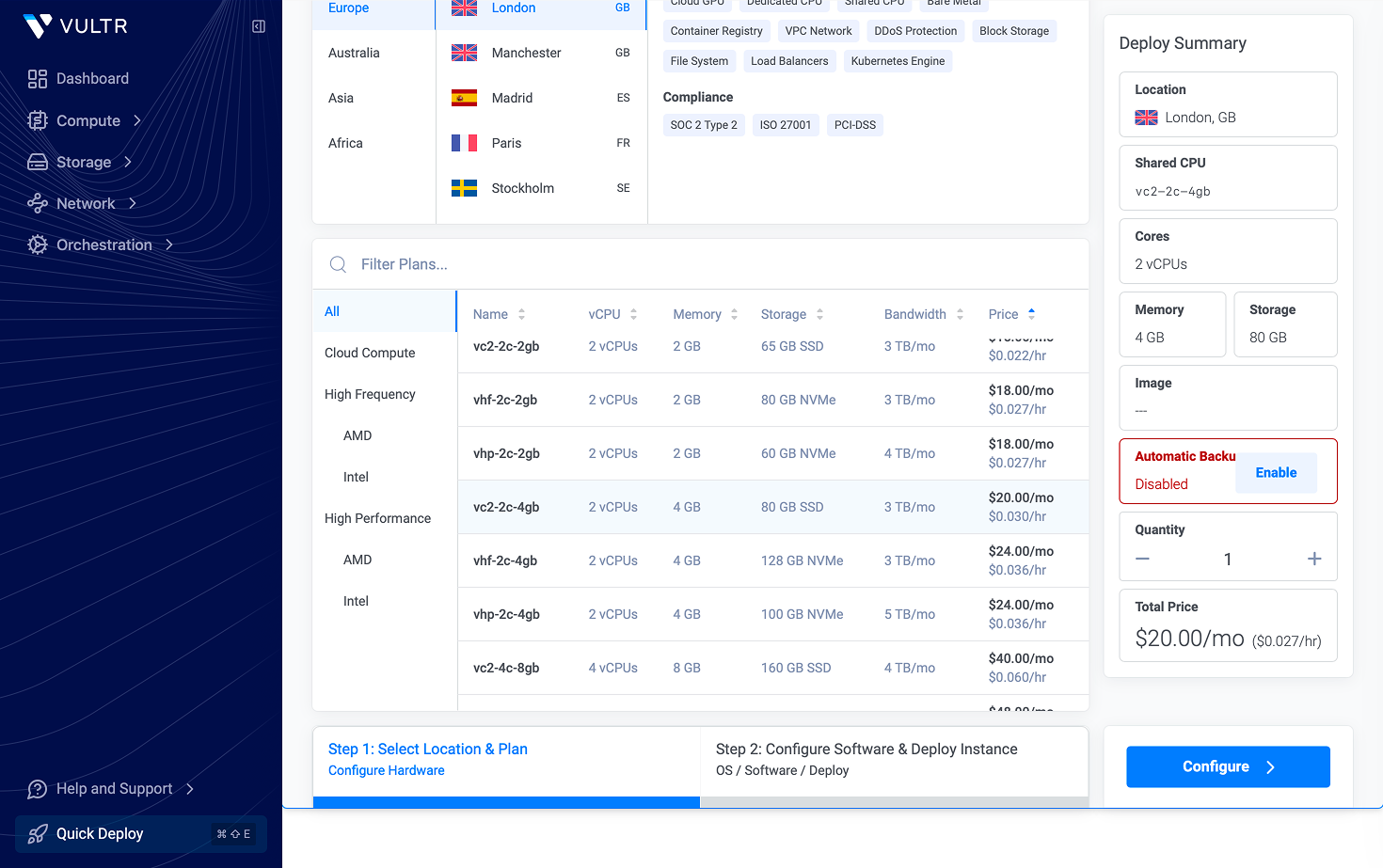Image resolution: width=1383 pixels, height=868 pixels.
Task: Click the DDoS Protection tag
Action: (x=915, y=31)
